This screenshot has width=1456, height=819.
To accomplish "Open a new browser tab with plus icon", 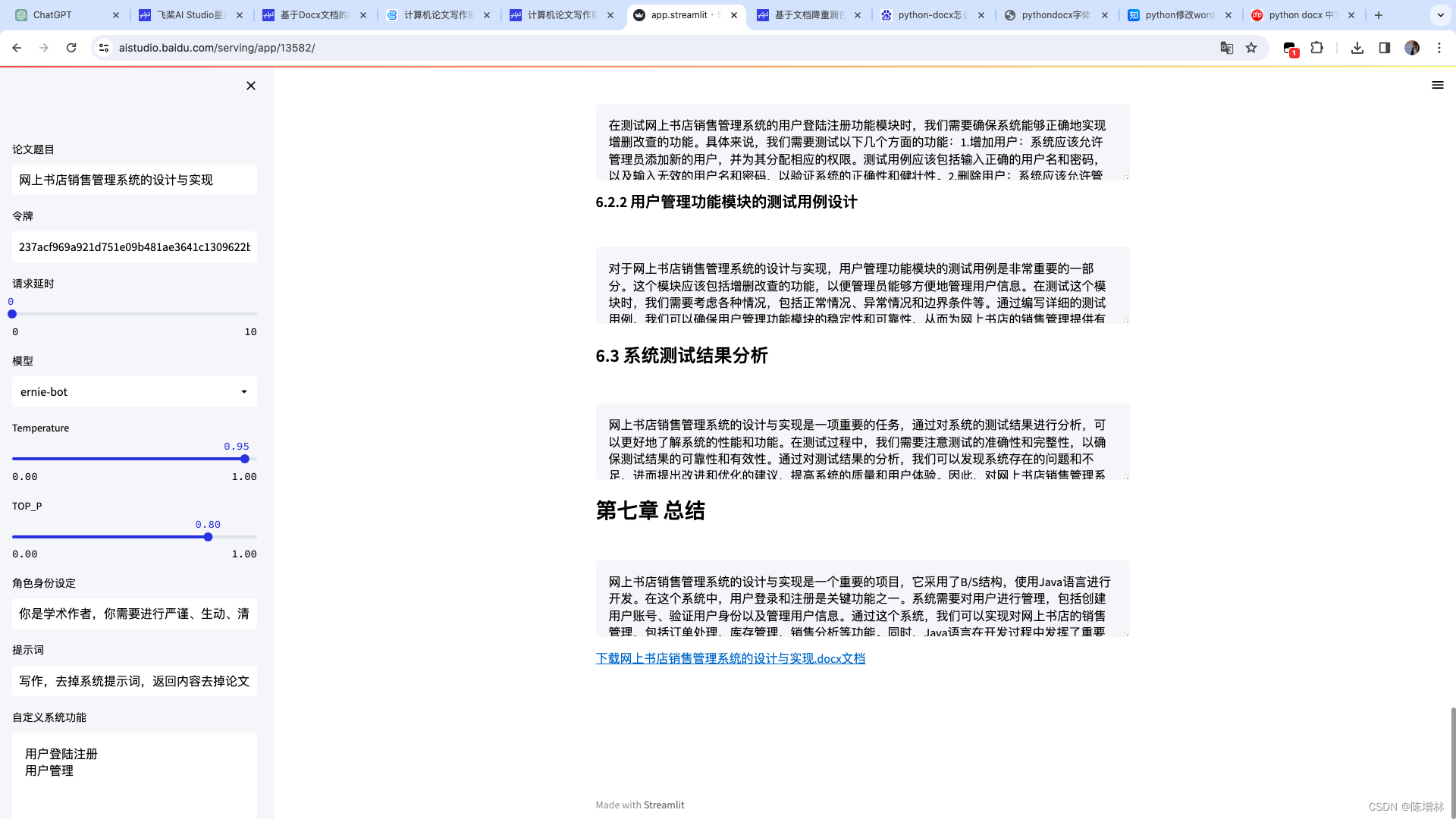I will [1378, 14].
